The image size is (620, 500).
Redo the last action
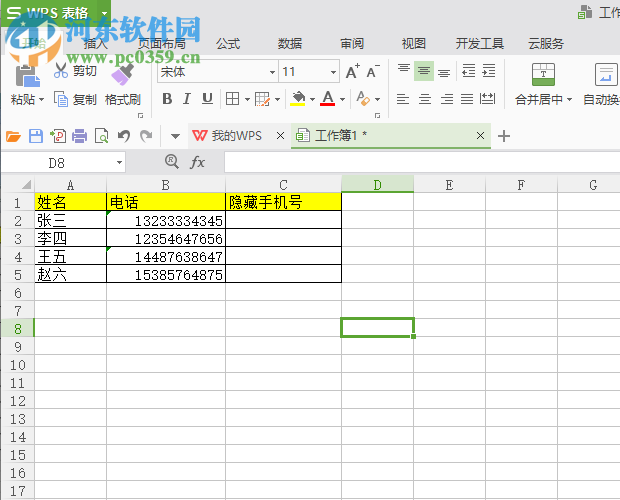pos(146,136)
